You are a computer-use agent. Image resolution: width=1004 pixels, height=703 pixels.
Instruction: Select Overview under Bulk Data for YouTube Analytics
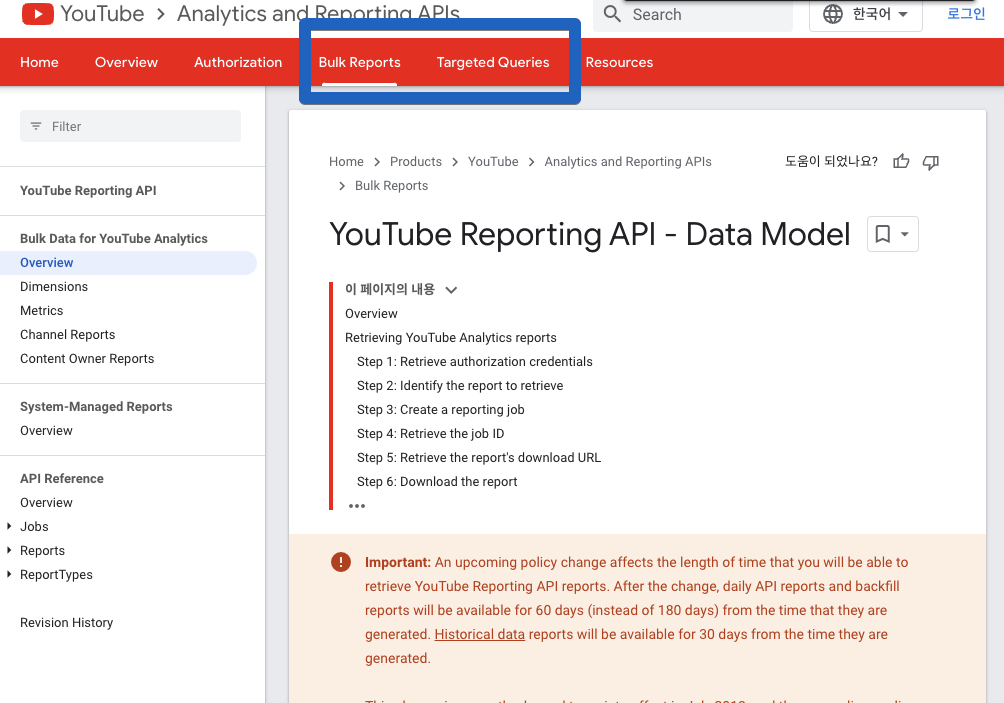[x=128, y=263]
